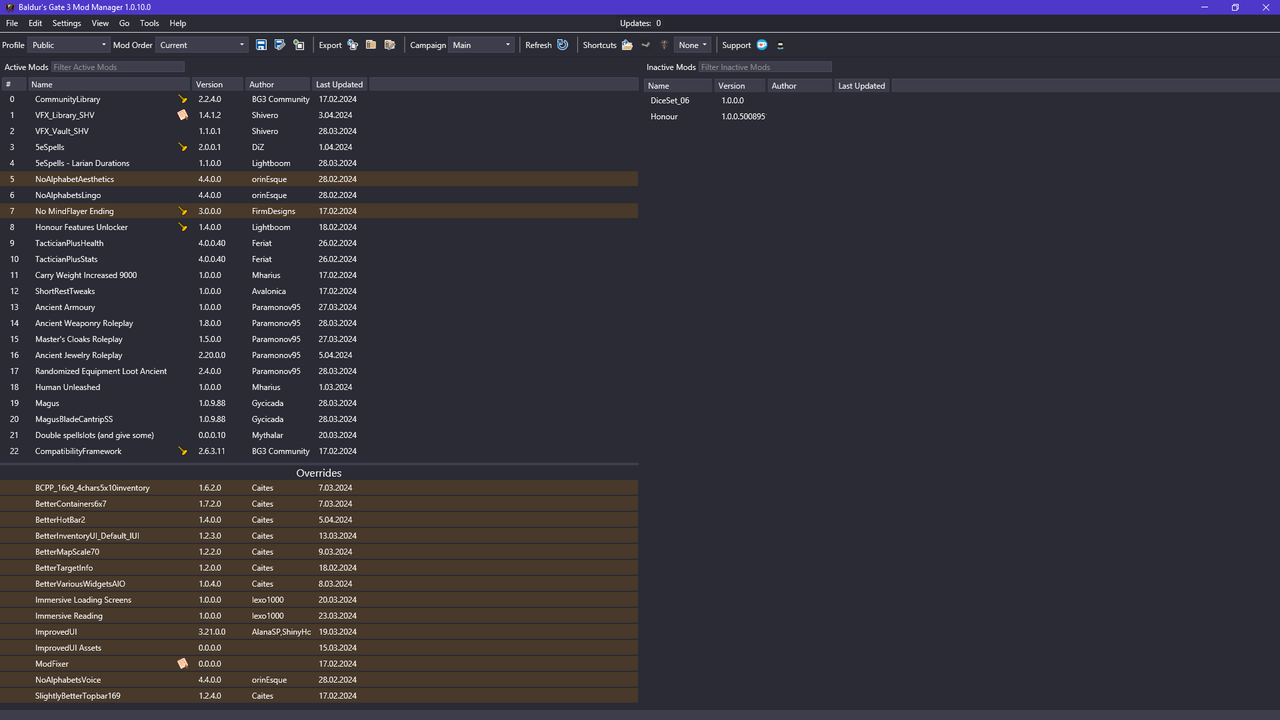Select the VFX_Vault_SHV mod row
The image size is (1280, 720).
319,131
